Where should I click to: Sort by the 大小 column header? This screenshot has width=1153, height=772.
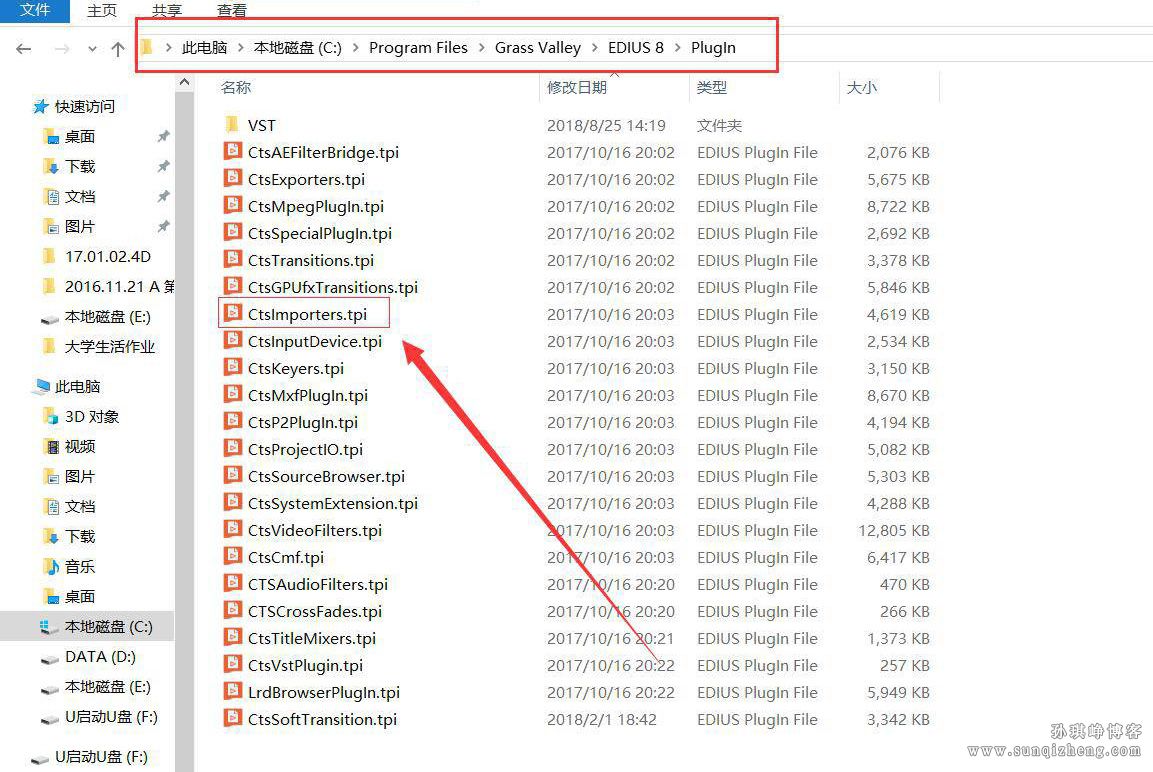point(862,87)
